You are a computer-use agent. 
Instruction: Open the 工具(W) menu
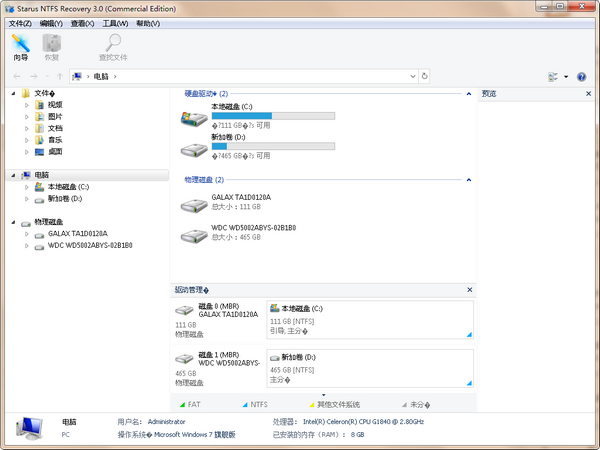click(114, 22)
